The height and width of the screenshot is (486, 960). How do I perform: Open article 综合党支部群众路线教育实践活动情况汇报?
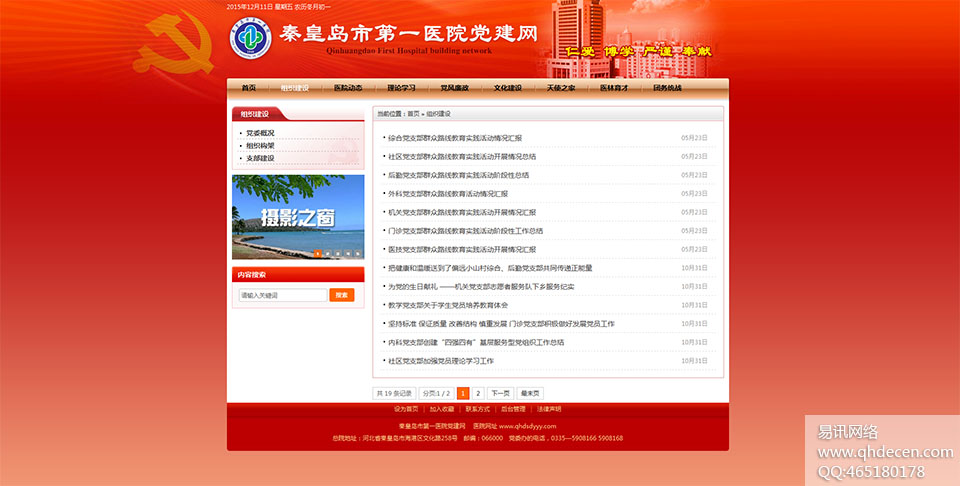[455, 138]
